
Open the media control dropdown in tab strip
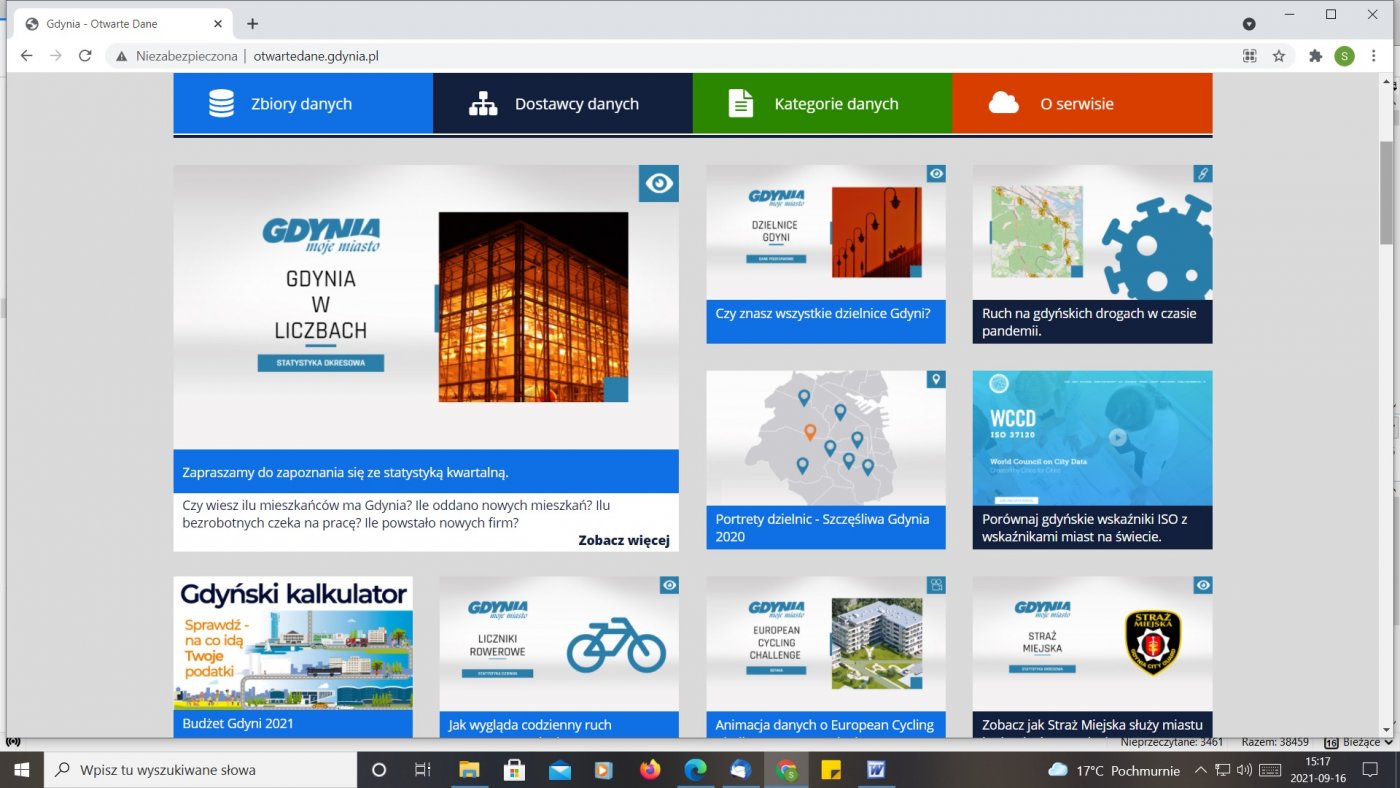click(x=1249, y=23)
